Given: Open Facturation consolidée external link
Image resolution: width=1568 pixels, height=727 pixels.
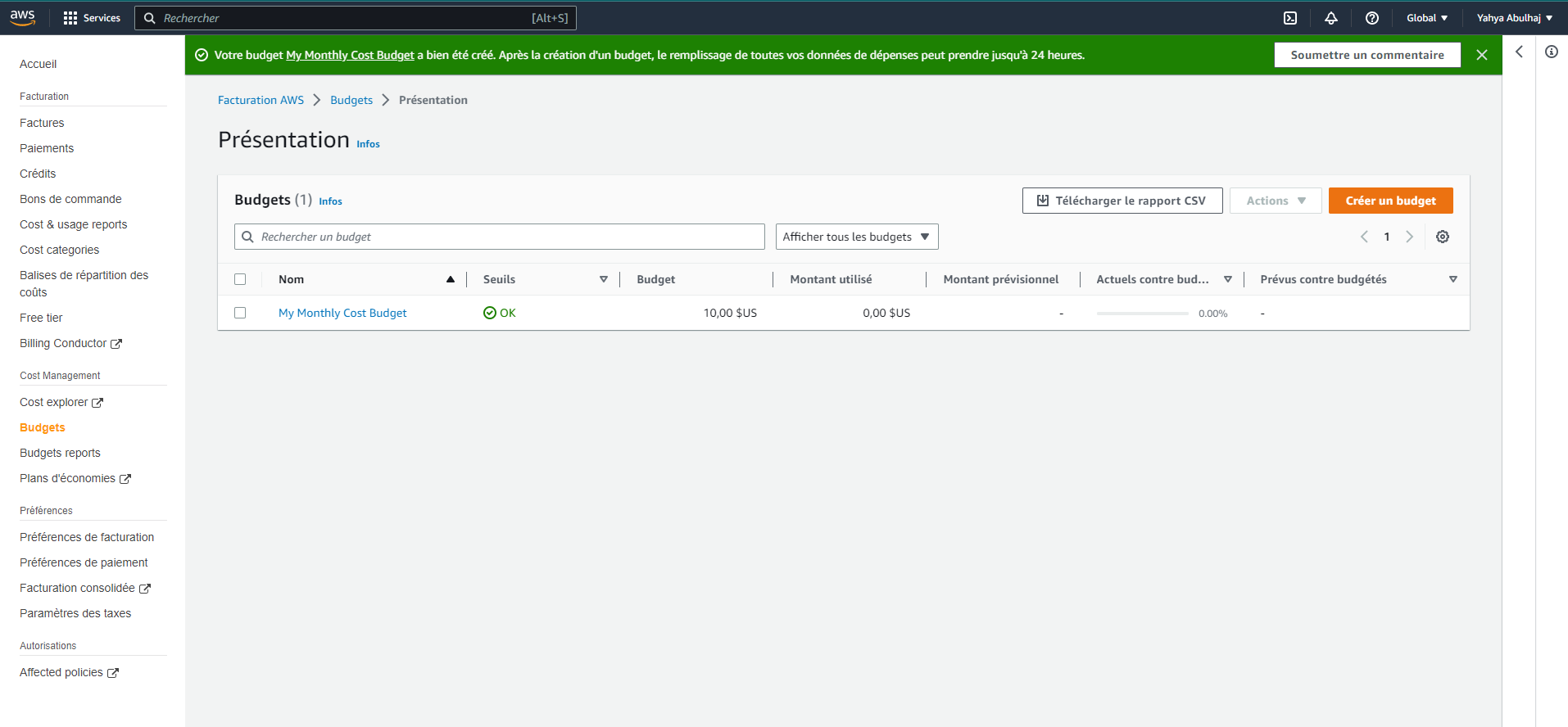Looking at the screenshot, I should [x=85, y=588].
